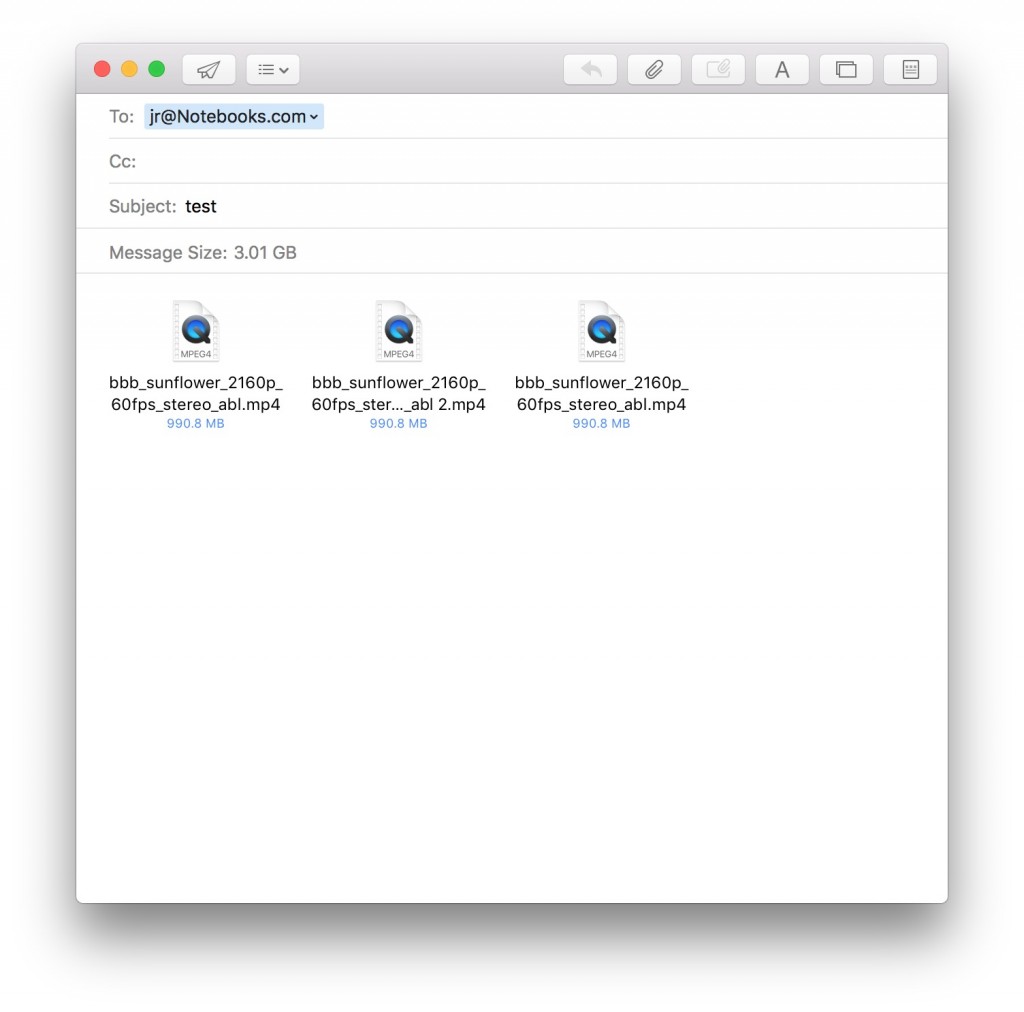Show the stationery pane button
Screen dimensions: 1024x1012
tap(910, 69)
